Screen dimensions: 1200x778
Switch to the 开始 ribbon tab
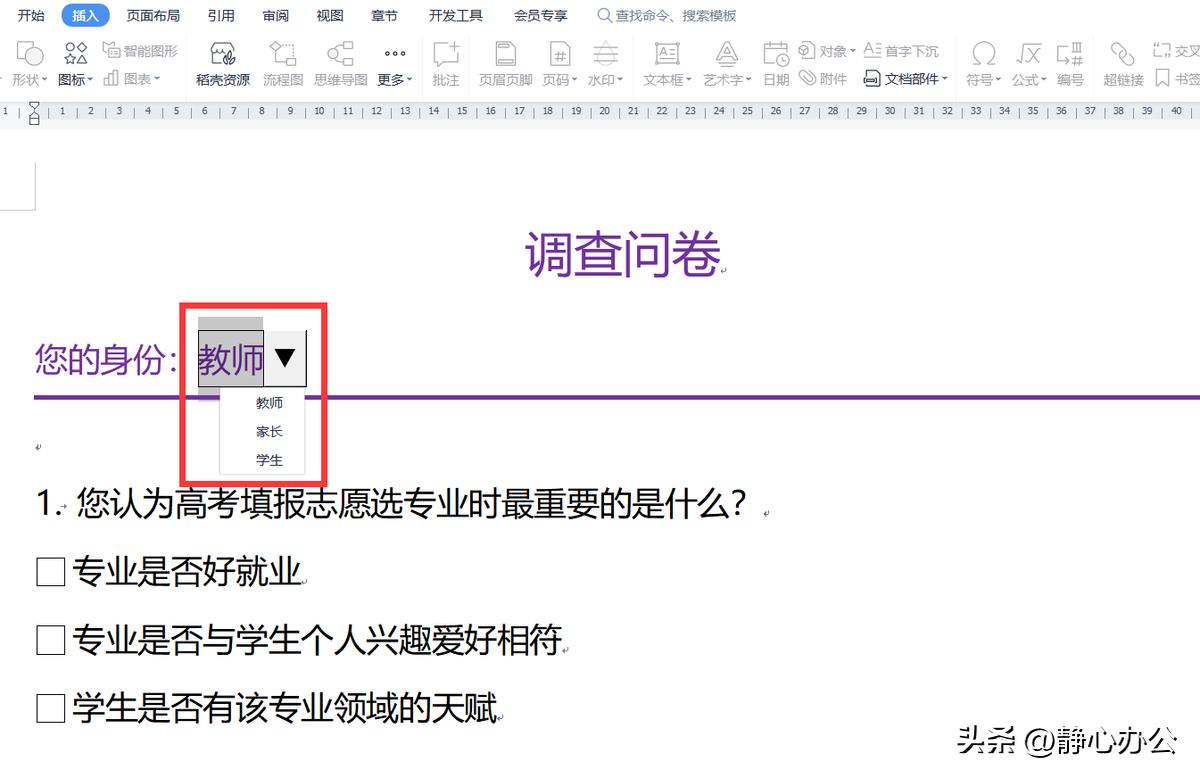pos(30,15)
